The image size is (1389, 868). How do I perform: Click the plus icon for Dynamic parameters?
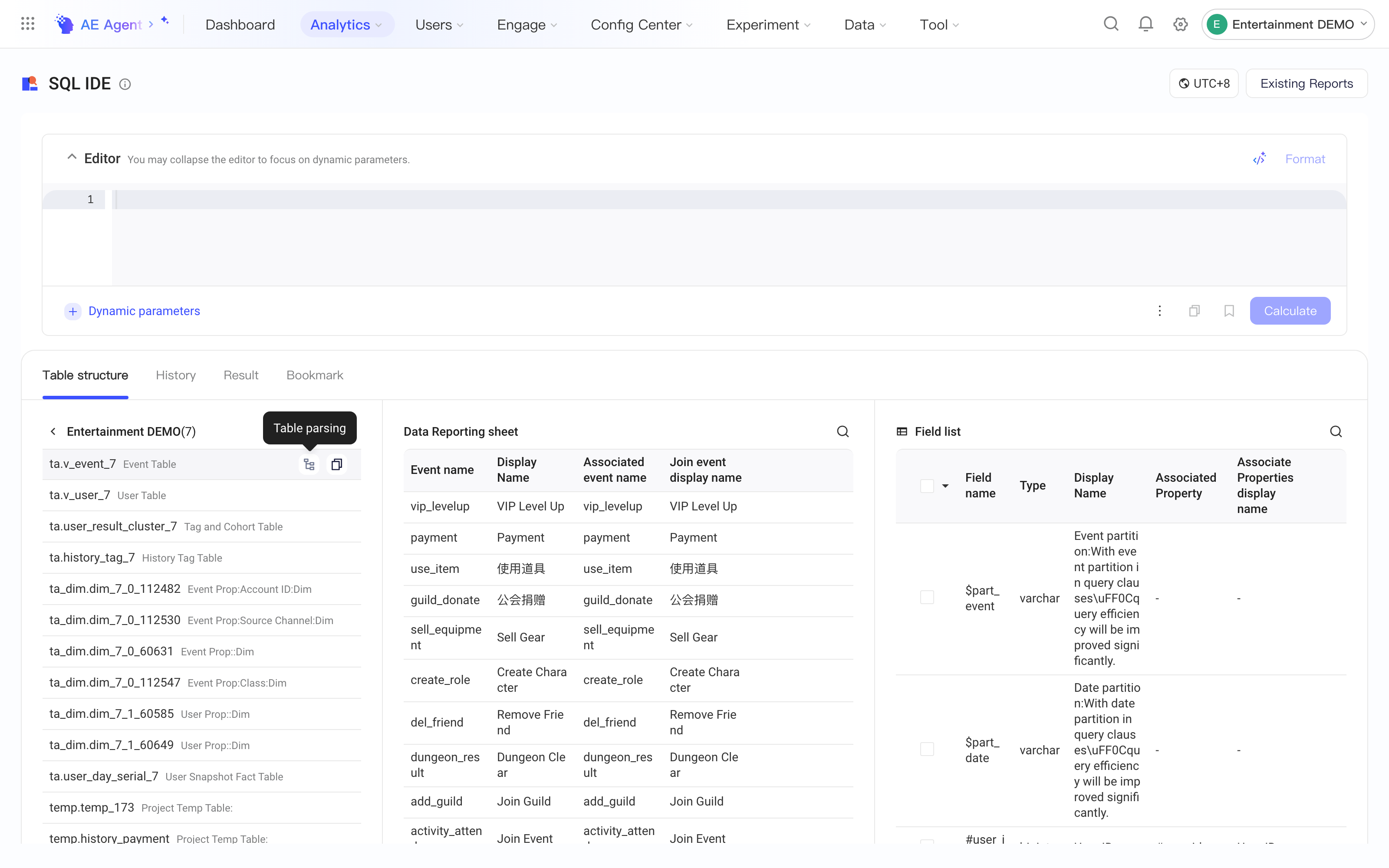click(x=72, y=311)
